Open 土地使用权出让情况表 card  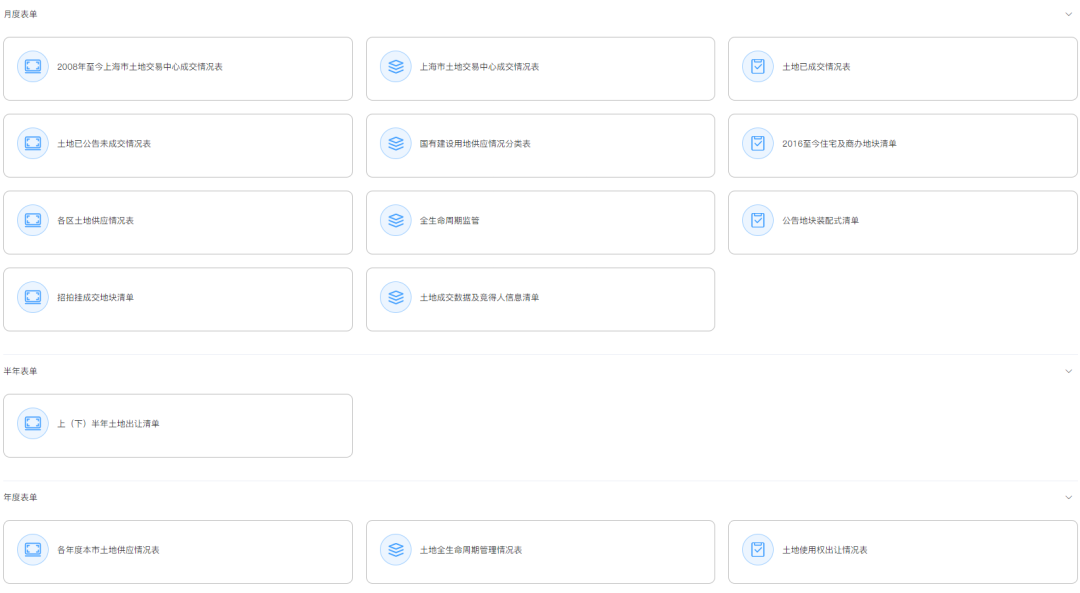902,551
